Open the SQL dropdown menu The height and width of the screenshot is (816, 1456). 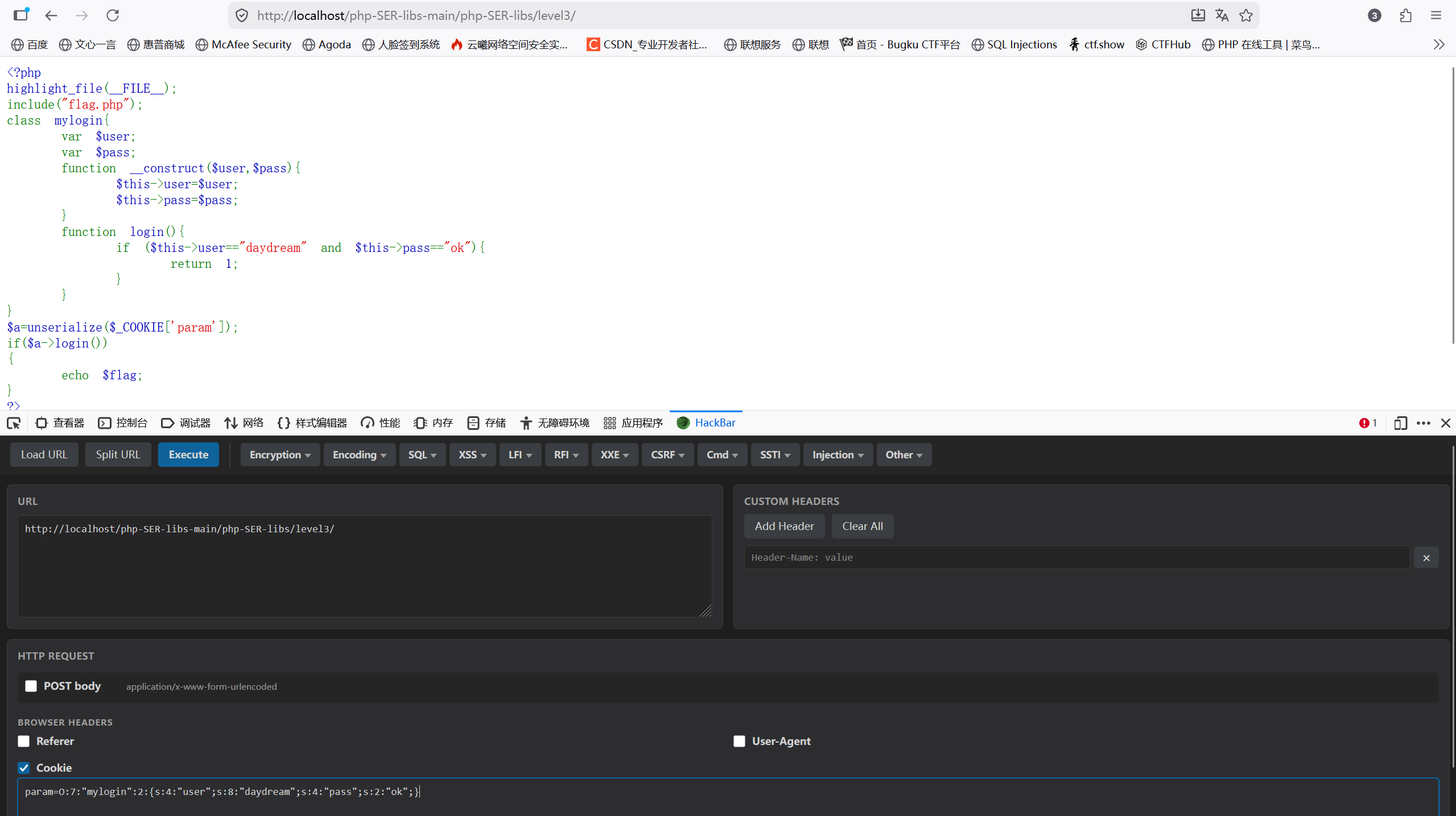coord(422,455)
